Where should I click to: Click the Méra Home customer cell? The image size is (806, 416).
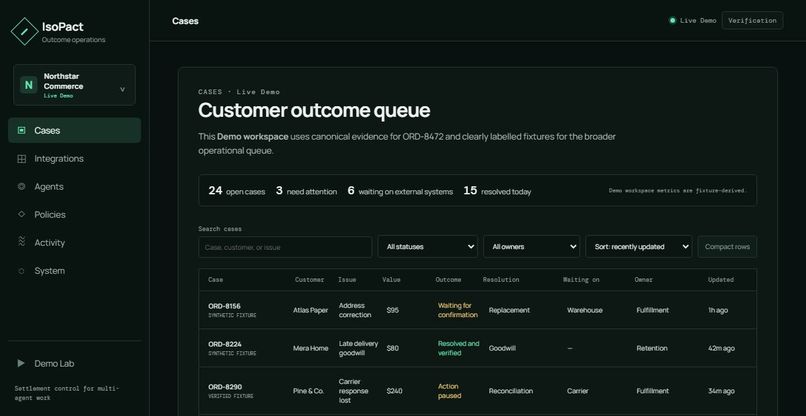click(310, 348)
